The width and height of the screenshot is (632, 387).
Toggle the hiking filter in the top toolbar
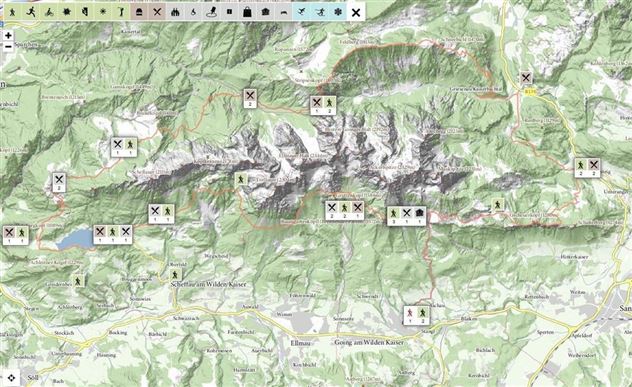(13, 12)
